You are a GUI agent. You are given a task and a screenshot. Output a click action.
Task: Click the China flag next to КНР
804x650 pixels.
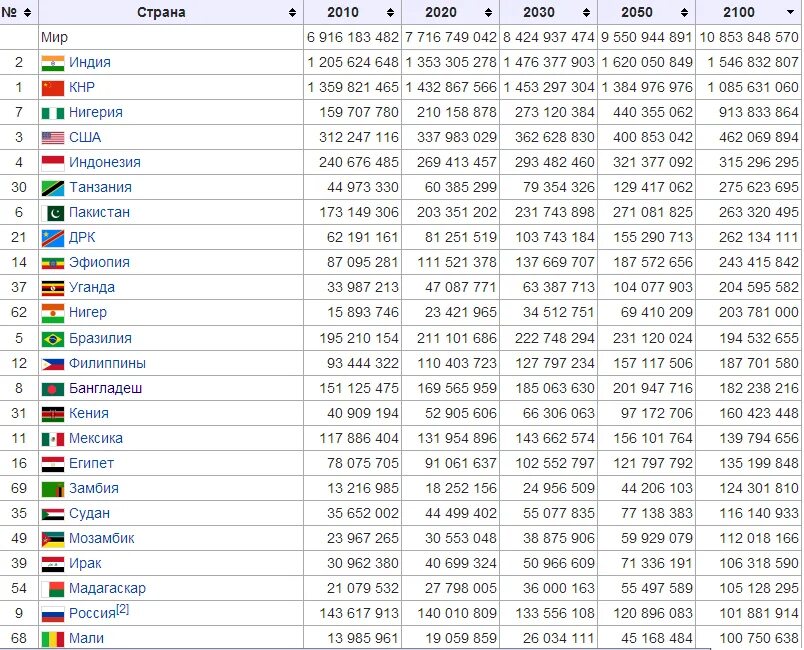pyautogui.click(x=52, y=87)
